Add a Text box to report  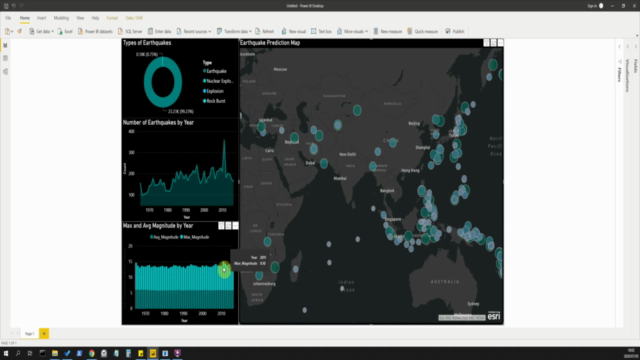point(321,31)
